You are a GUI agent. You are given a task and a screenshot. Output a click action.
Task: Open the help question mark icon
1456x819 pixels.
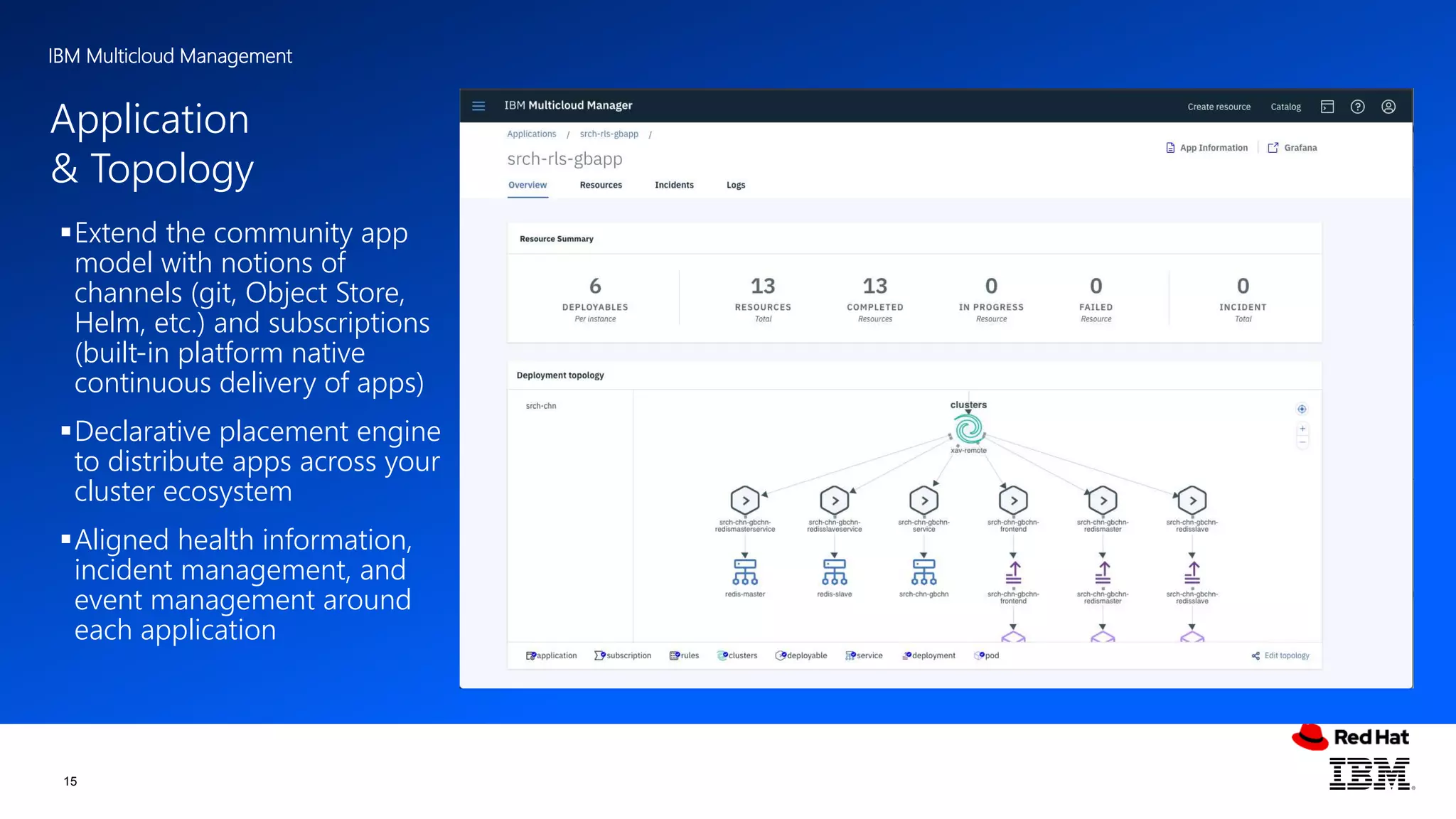(x=1357, y=107)
